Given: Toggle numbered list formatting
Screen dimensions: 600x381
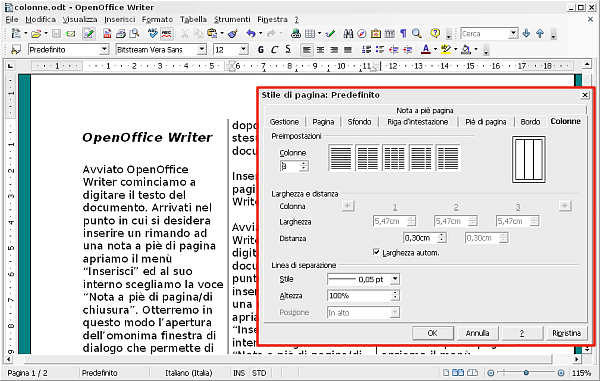Looking at the screenshot, I should 366,49.
